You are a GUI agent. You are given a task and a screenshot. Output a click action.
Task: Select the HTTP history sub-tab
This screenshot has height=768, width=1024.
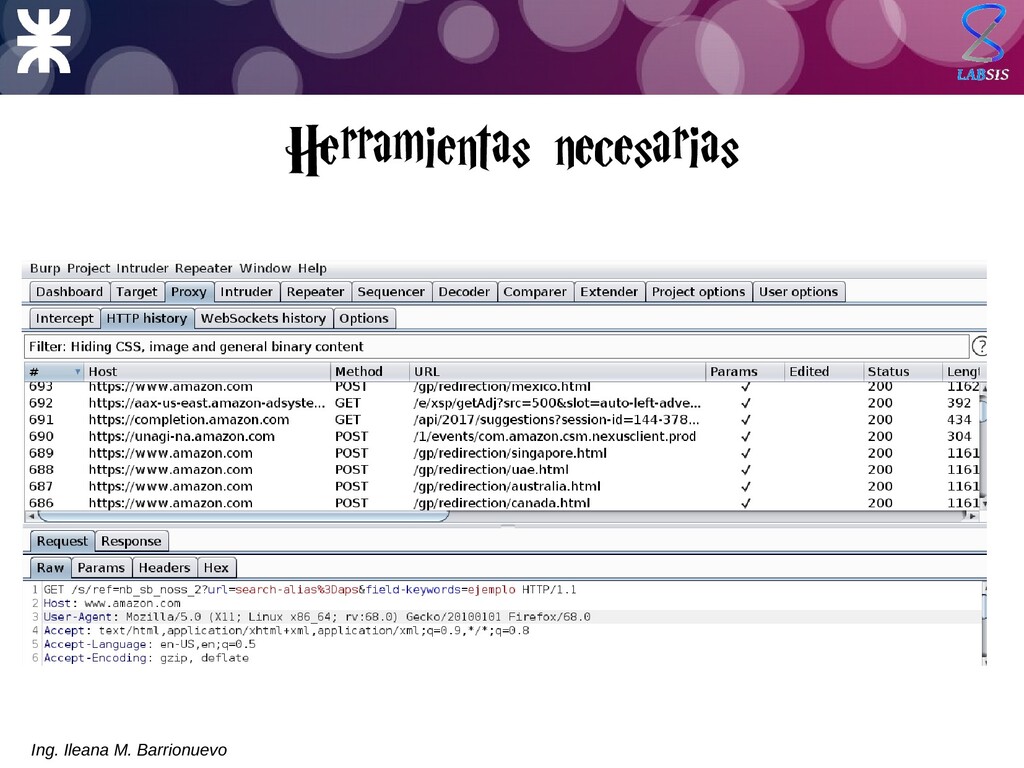pyautogui.click(x=147, y=319)
